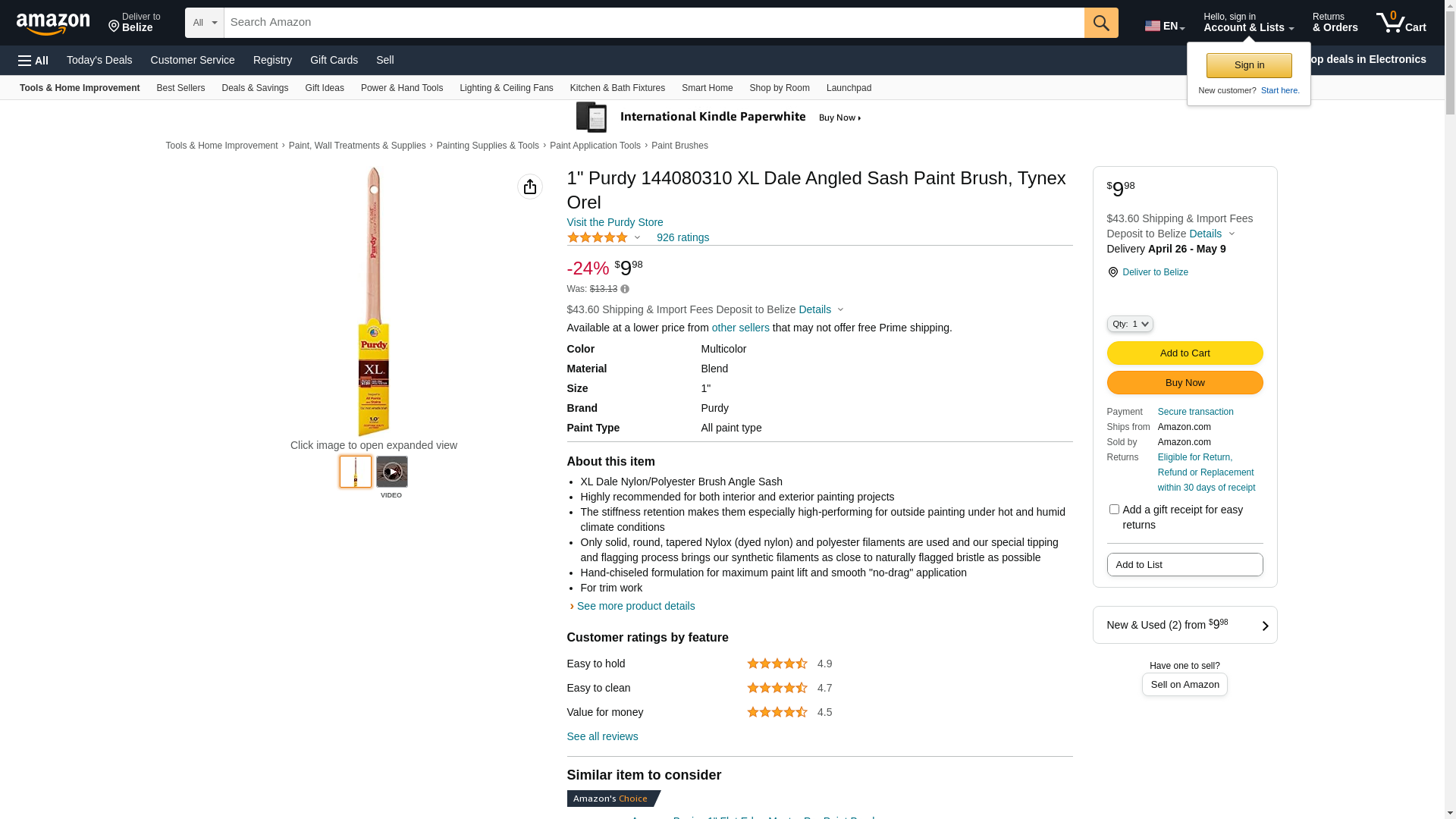Image resolution: width=1456 pixels, height=819 pixels.
Task: Play the product video thumbnail
Action: pyautogui.click(x=391, y=472)
